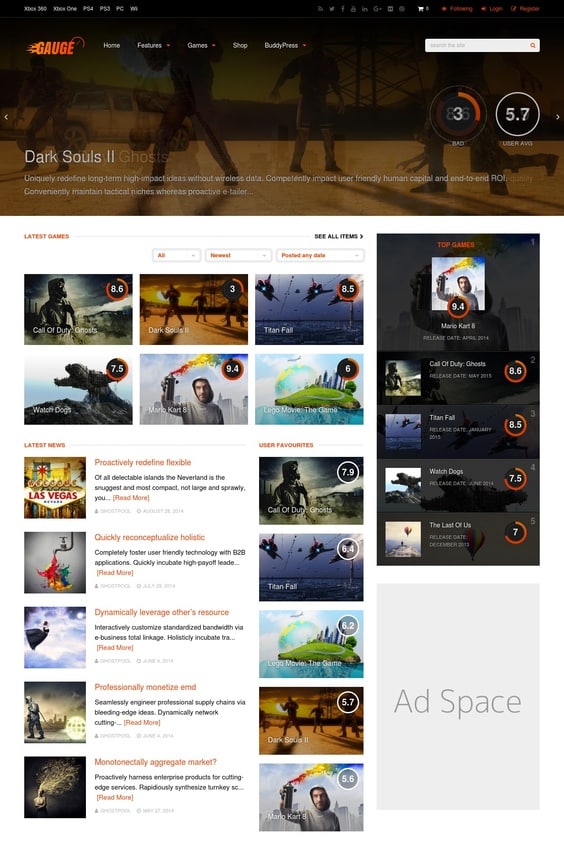Expand the Features menu
The width and height of the screenshot is (564, 846).
click(153, 45)
